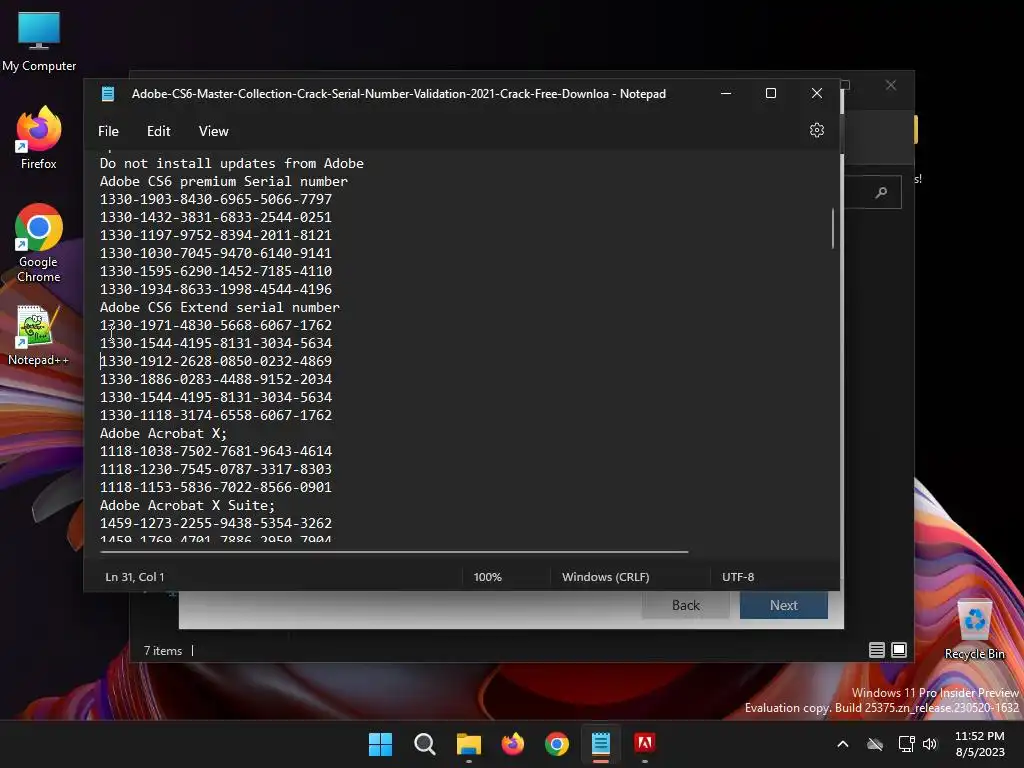Click serial 1118-1038-7502-7681-9643-4614

click(216, 451)
